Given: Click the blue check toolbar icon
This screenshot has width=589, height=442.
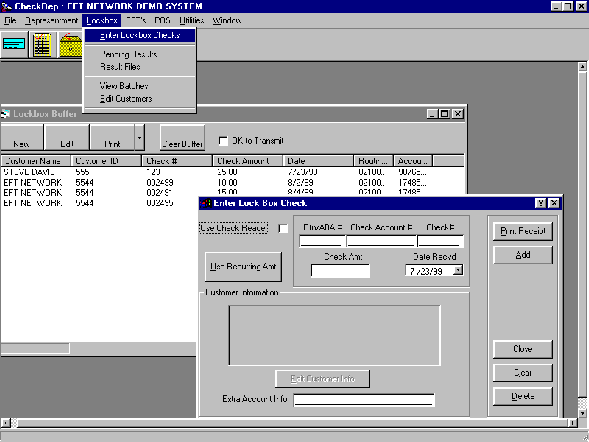Looking at the screenshot, I should click(14, 44).
